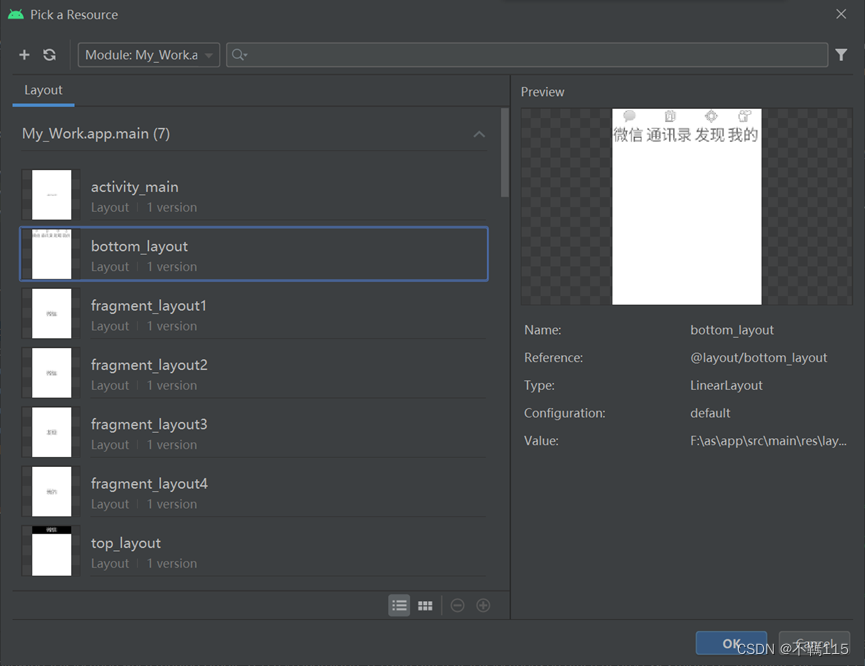
Task: Click the default configuration value
Action: (x=710, y=413)
